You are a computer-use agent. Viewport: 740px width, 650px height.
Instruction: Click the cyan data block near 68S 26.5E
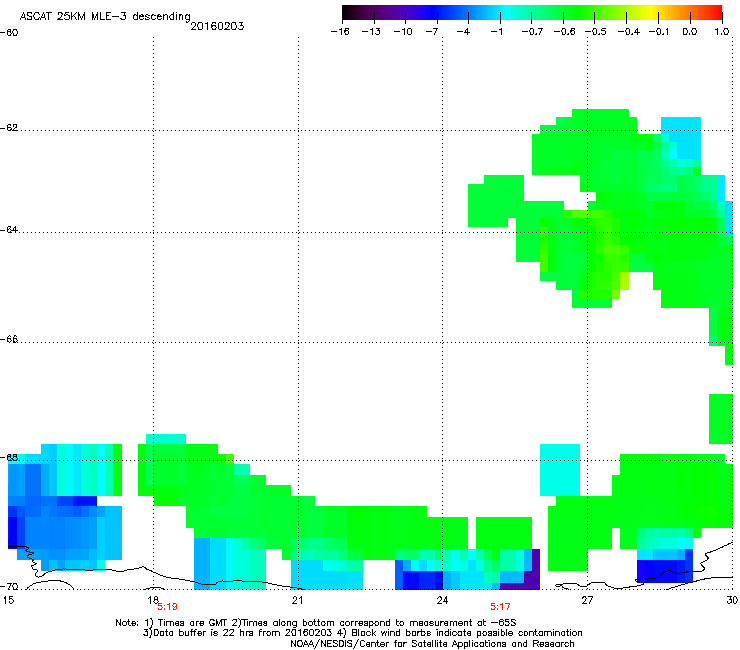(560, 470)
